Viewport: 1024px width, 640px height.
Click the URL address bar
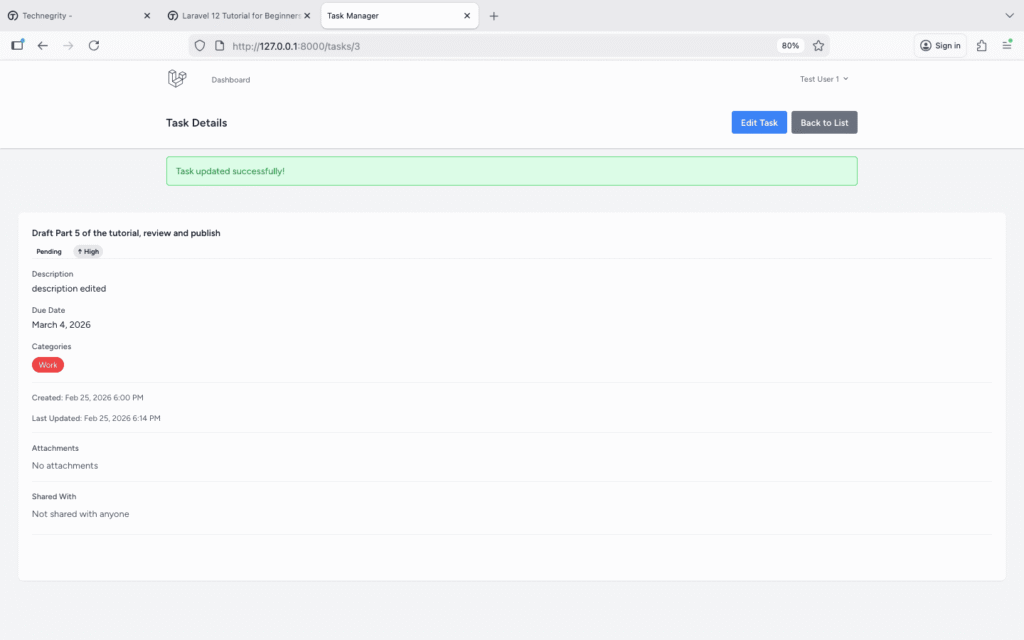pos(500,46)
